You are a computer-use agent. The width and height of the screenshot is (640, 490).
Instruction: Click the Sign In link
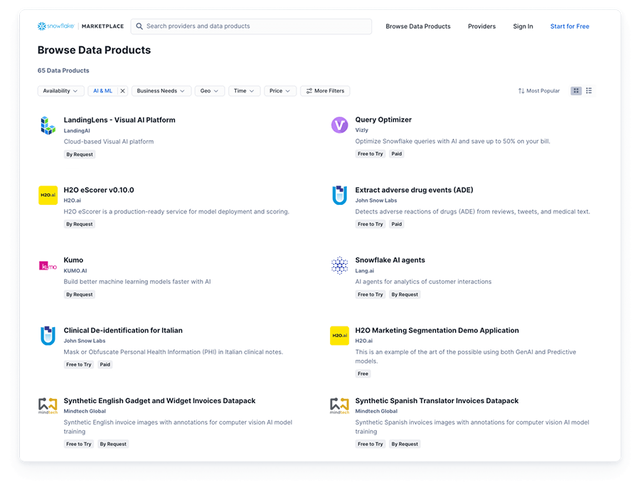click(523, 26)
